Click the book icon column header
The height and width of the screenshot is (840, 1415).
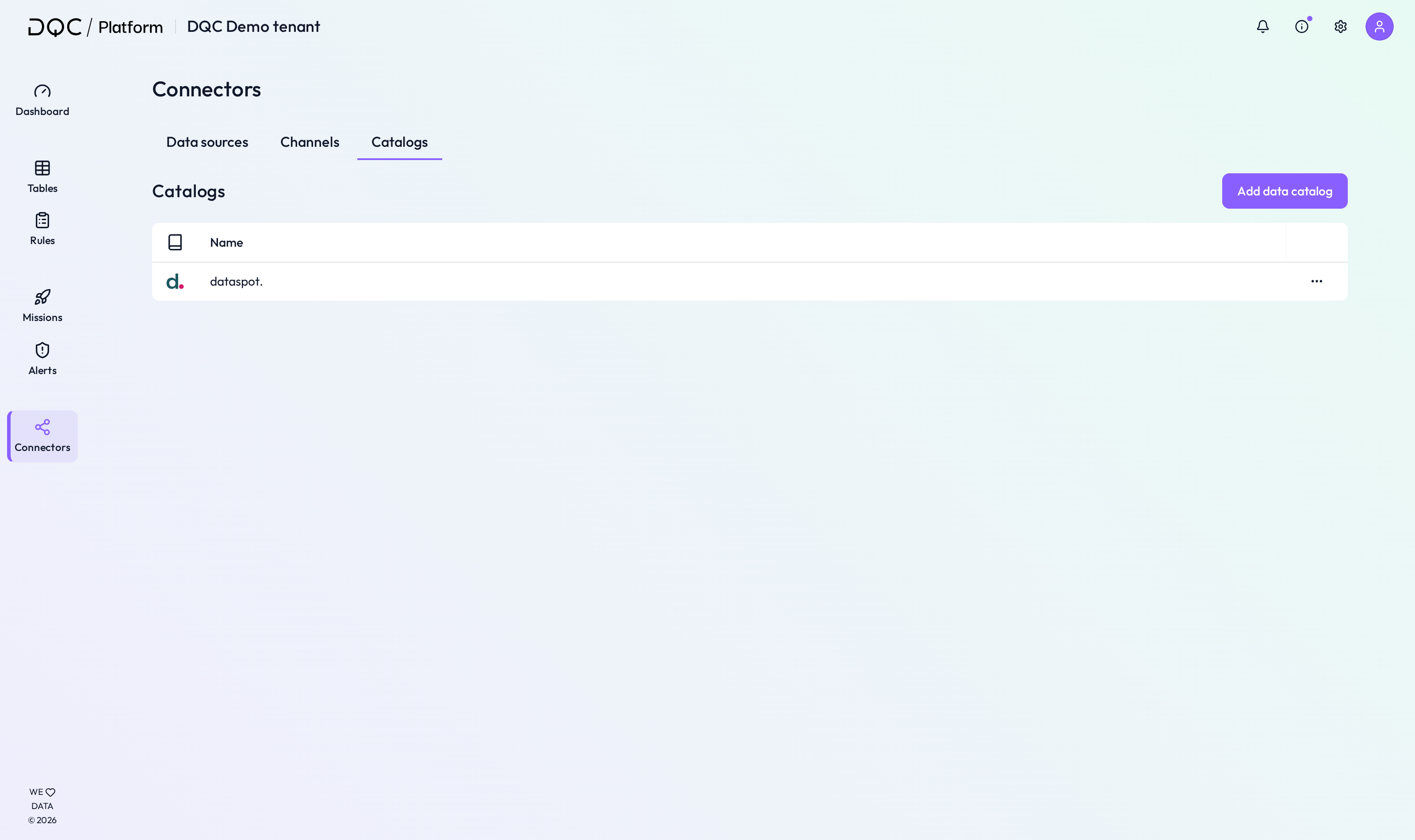pos(175,243)
